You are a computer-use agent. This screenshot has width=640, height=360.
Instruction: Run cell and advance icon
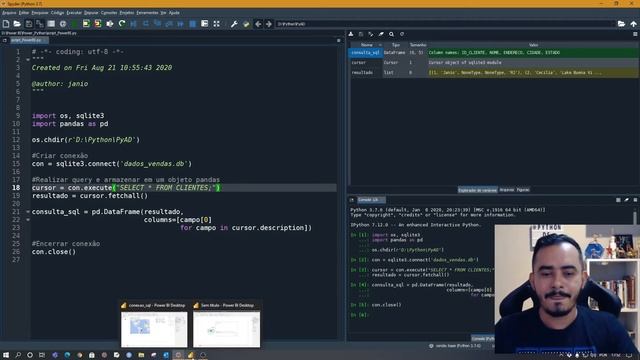98,24
